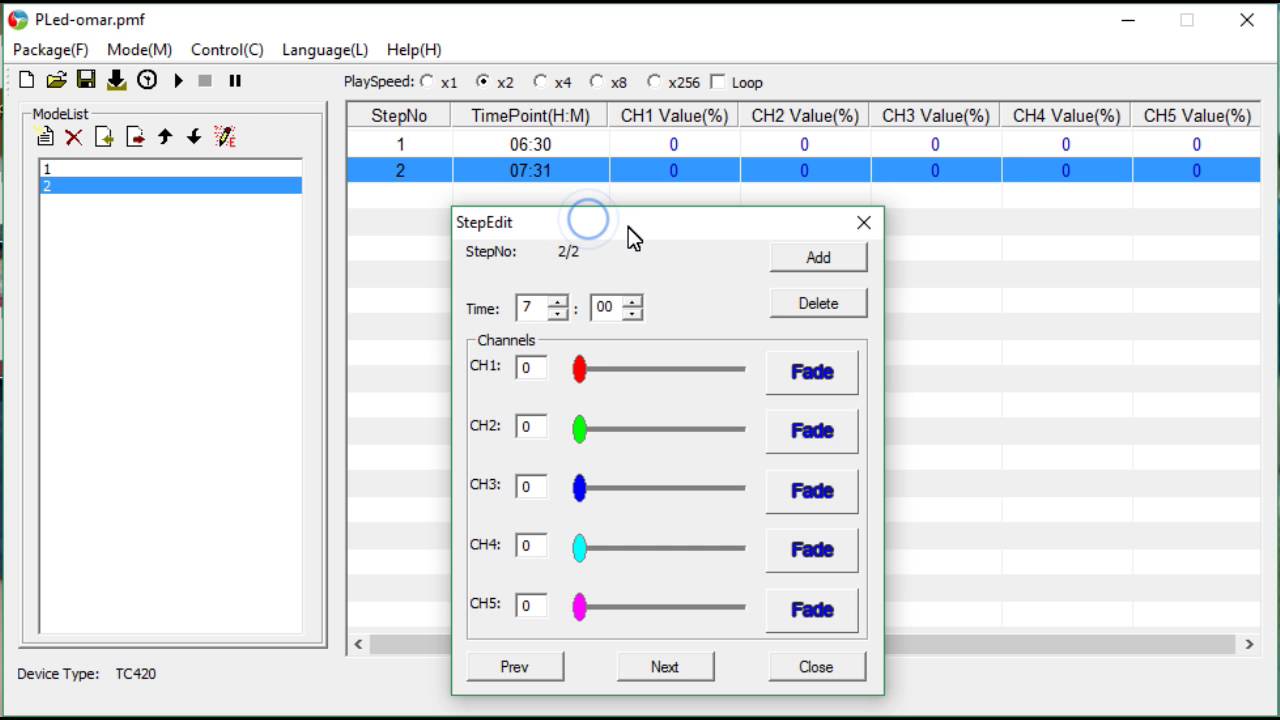Select the x2 play speed
This screenshot has height=720, width=1280.
484,82
